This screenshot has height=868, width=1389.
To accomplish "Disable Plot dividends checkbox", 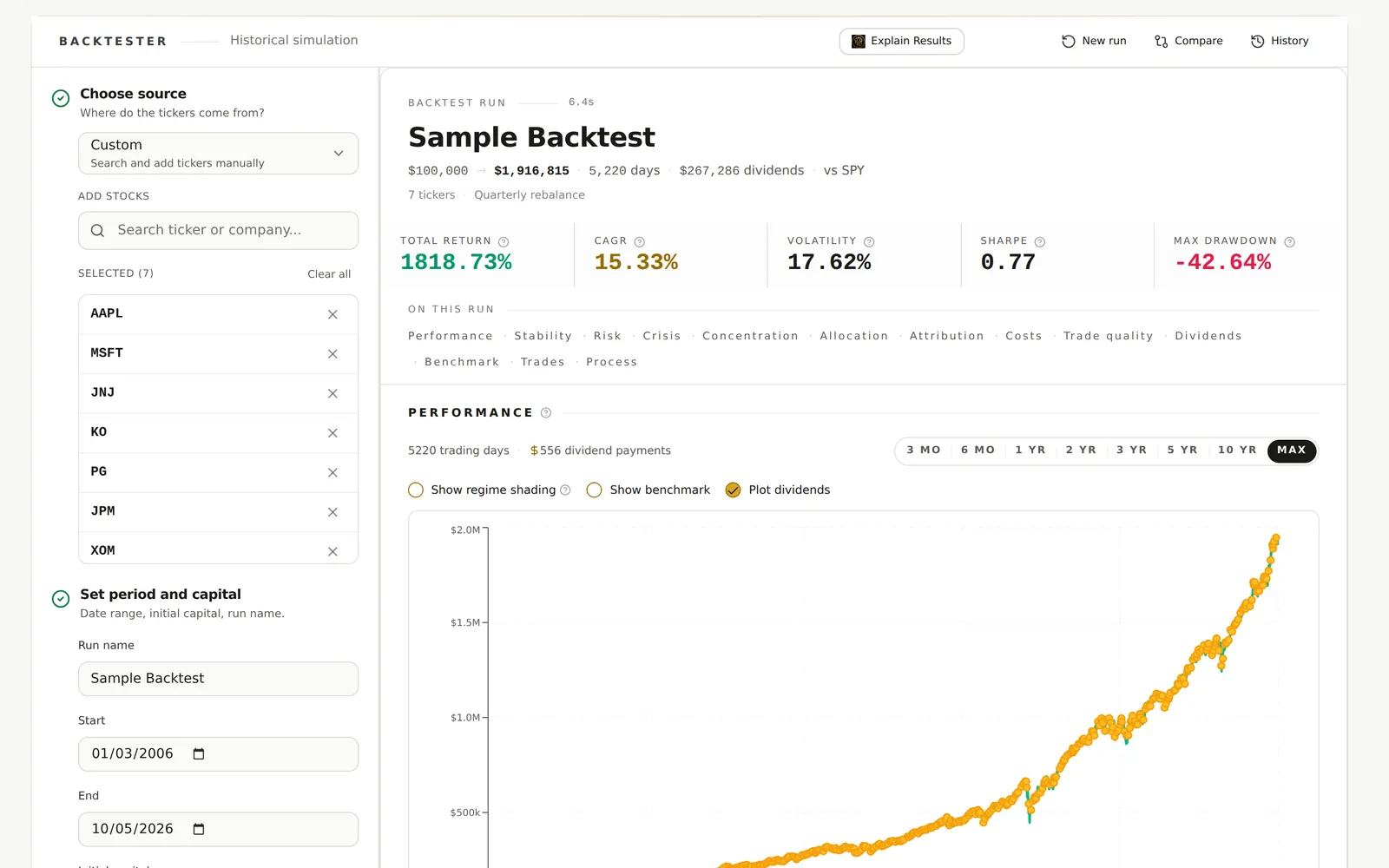I will [x=734, y=490].
